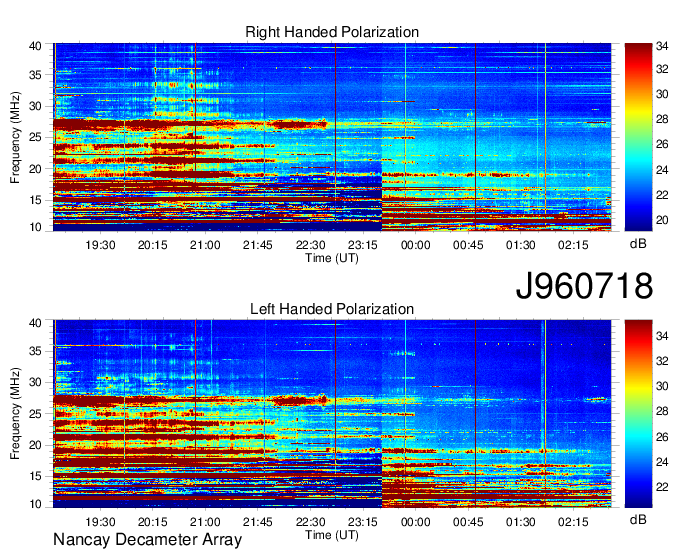Click the 22:30 tick under Right Handed plot
Viewport: 680px width, 552px height.
311,245
